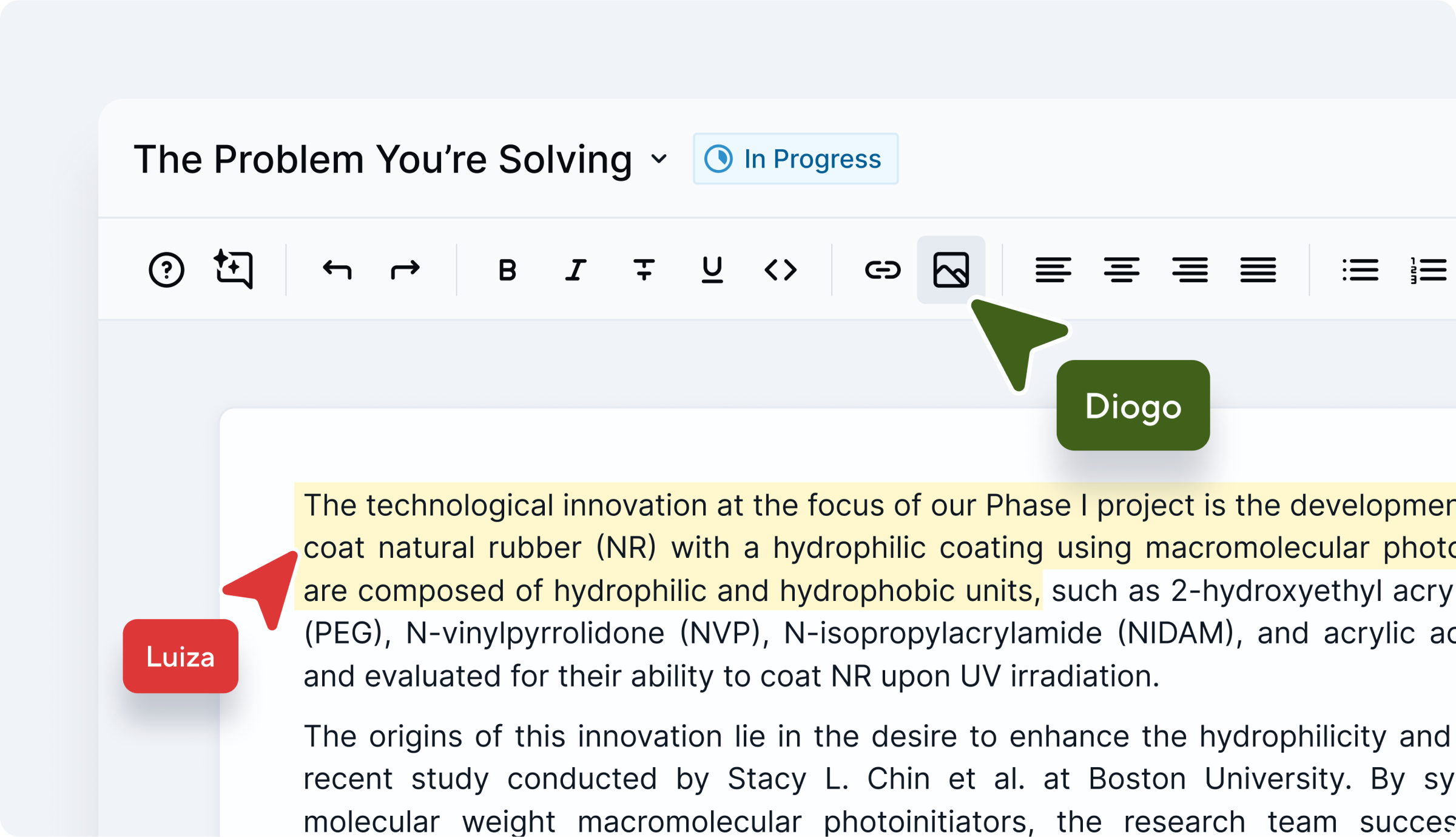
Task: Open the AI comment sparkle tool
Action: 234,269
